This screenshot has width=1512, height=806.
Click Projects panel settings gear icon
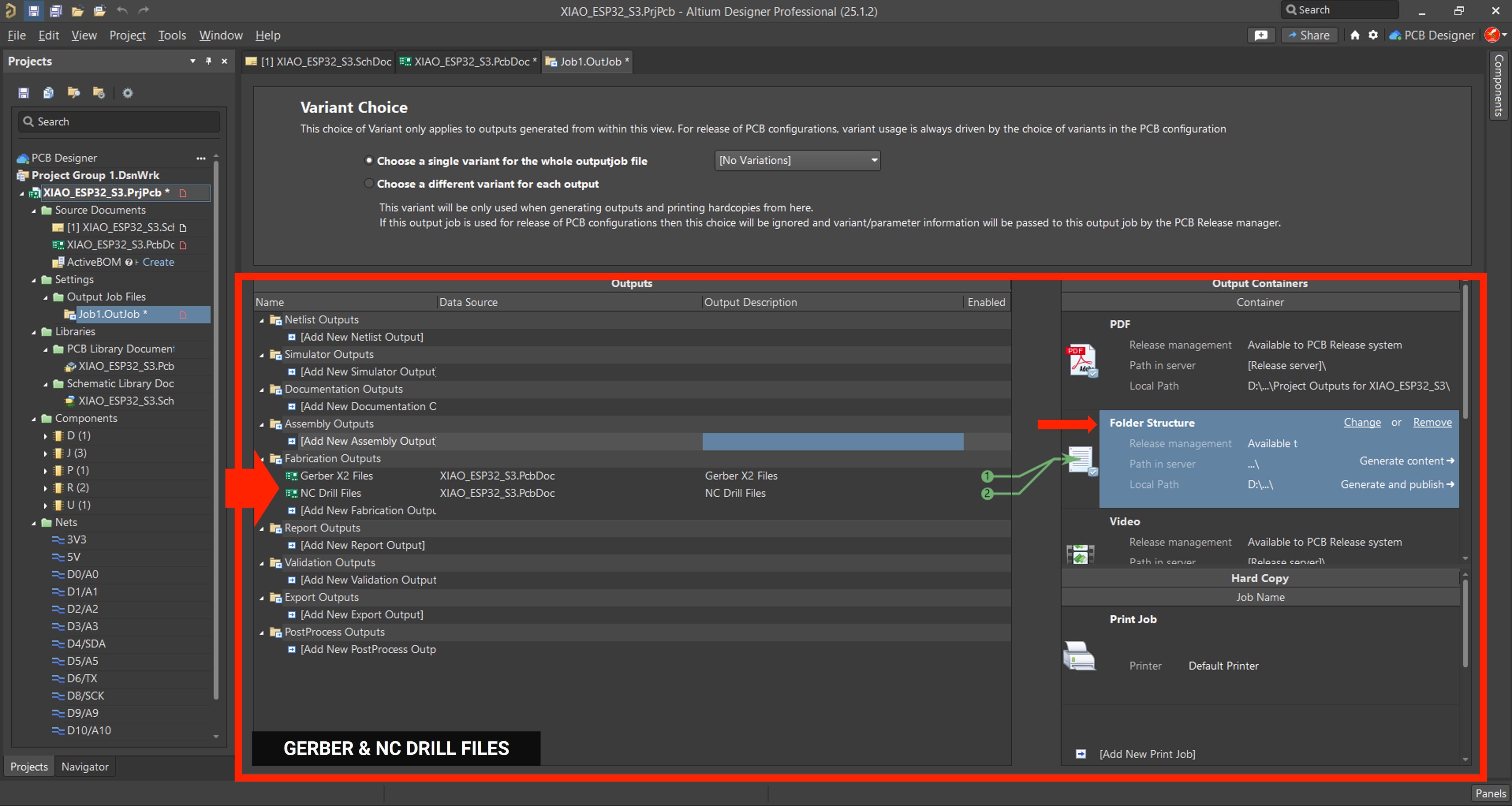(127, 93)
